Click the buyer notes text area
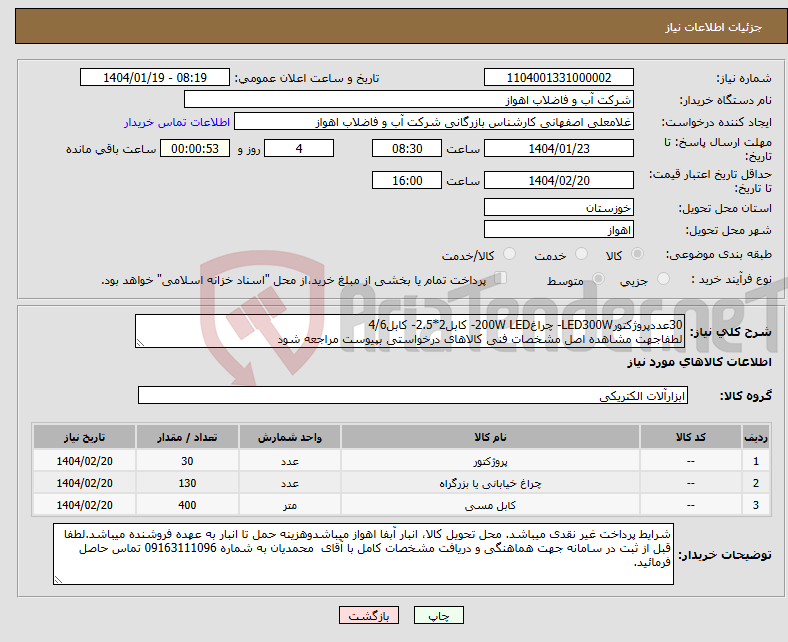The image size is (788, 642). point(363,554)
